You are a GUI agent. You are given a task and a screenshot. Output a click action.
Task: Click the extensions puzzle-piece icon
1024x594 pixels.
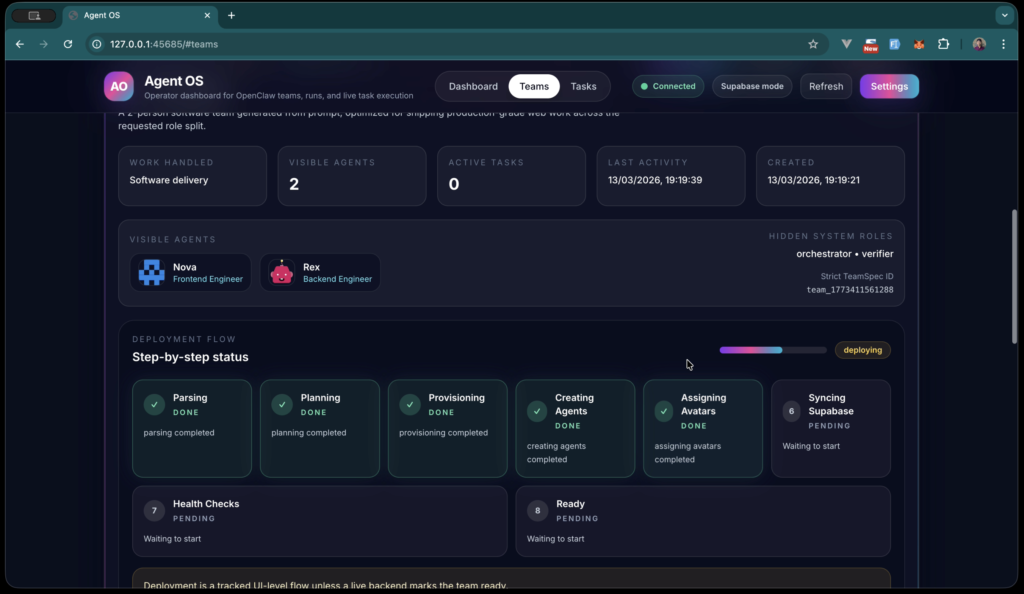click(x=943, y=44)
